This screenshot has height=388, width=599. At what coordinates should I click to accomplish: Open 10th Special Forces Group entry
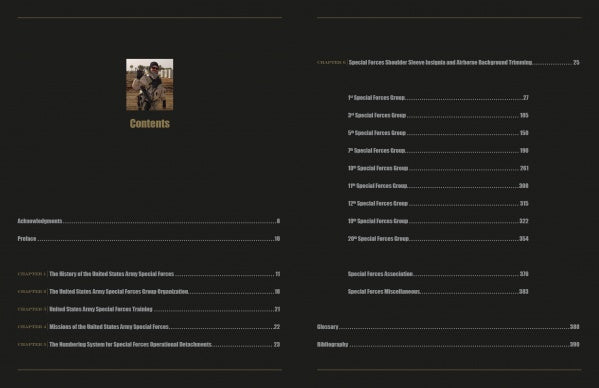[438, 168]
